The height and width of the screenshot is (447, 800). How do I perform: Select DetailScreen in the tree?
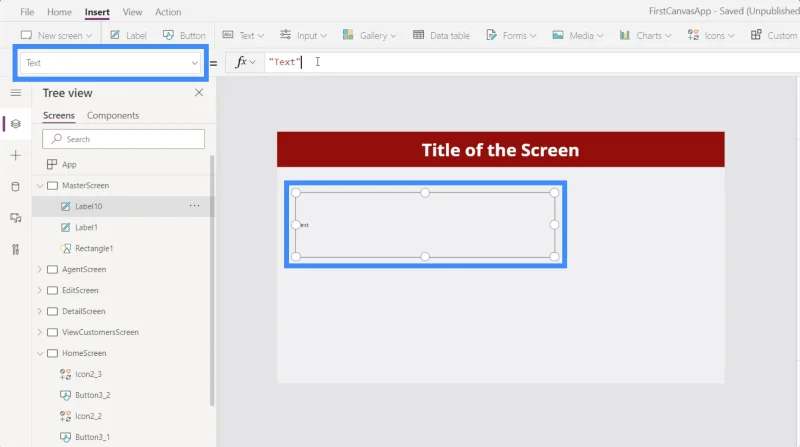(x=84, y=311)
